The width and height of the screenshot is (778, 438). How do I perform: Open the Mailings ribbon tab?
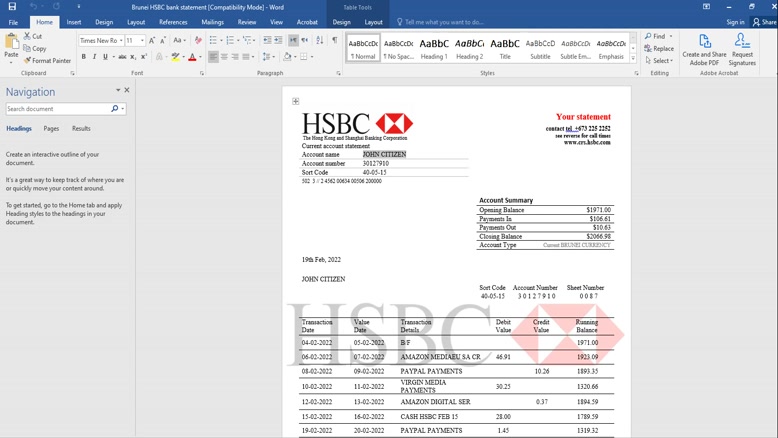coord(212,22)
